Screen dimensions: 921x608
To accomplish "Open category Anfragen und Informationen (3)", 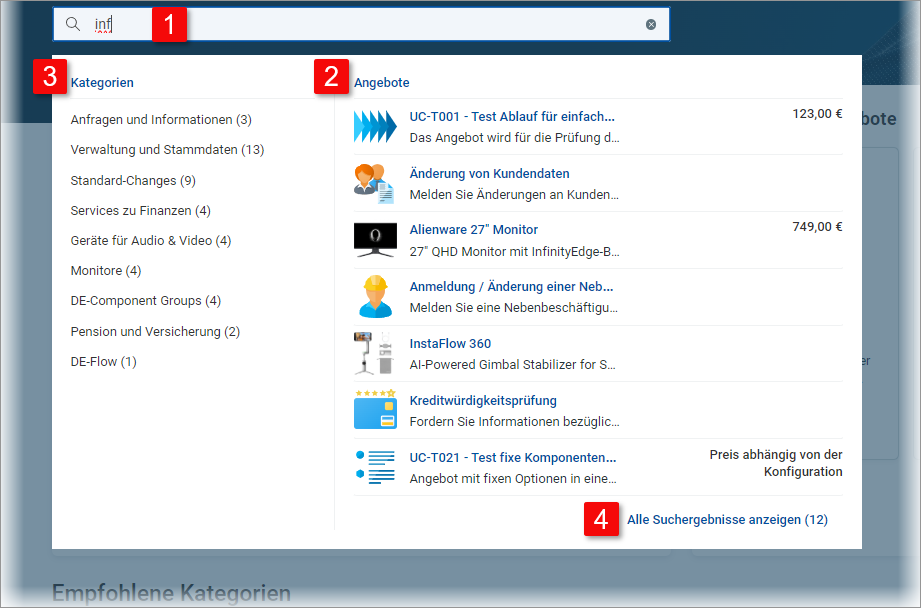I will tap(161, 120).
